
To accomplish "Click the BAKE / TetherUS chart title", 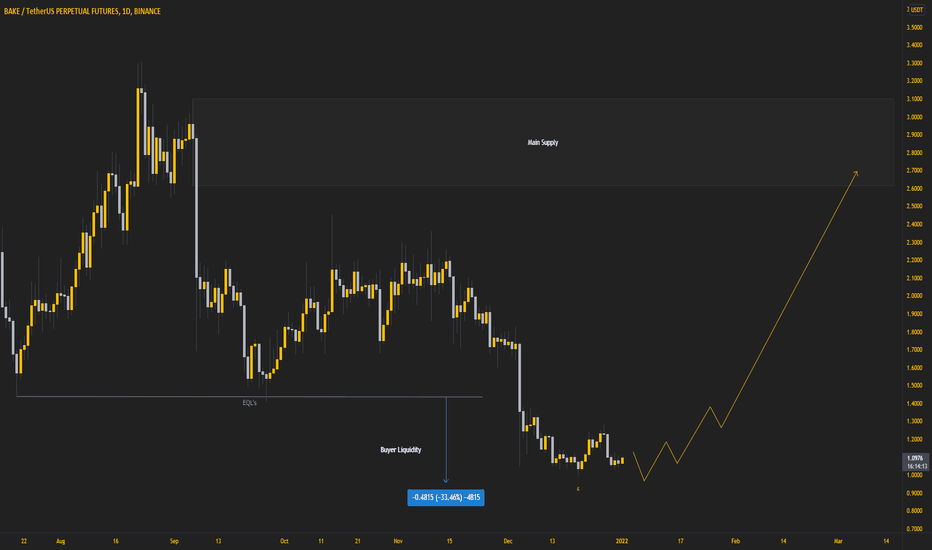I will (82, 11).
